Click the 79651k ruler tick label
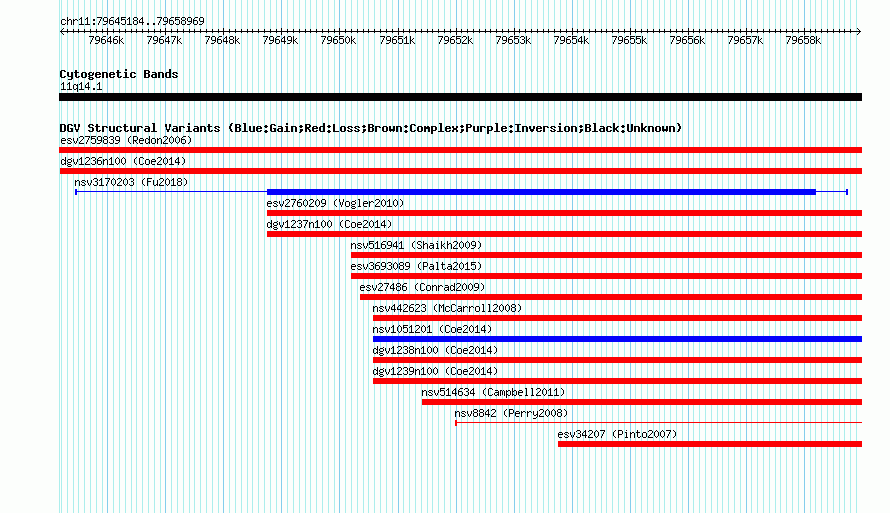Viewport: 890px width, 513px height. (397, 40)
